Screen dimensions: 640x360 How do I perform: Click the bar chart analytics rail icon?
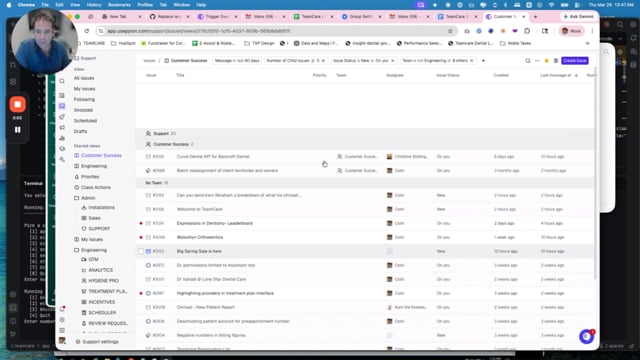click(62, 138)
